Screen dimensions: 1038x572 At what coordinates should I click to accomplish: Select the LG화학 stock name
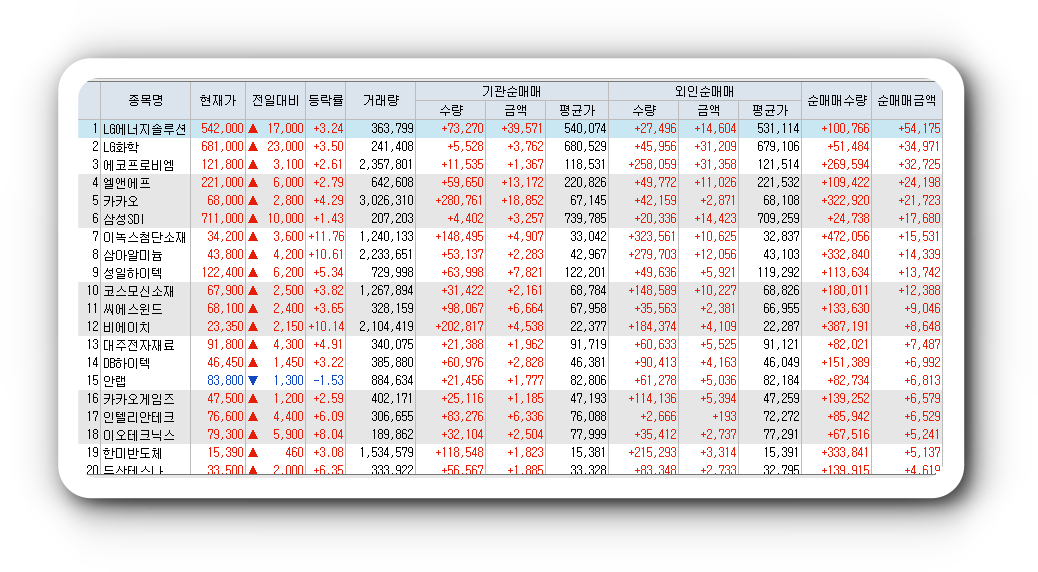(x=121, y=147)
